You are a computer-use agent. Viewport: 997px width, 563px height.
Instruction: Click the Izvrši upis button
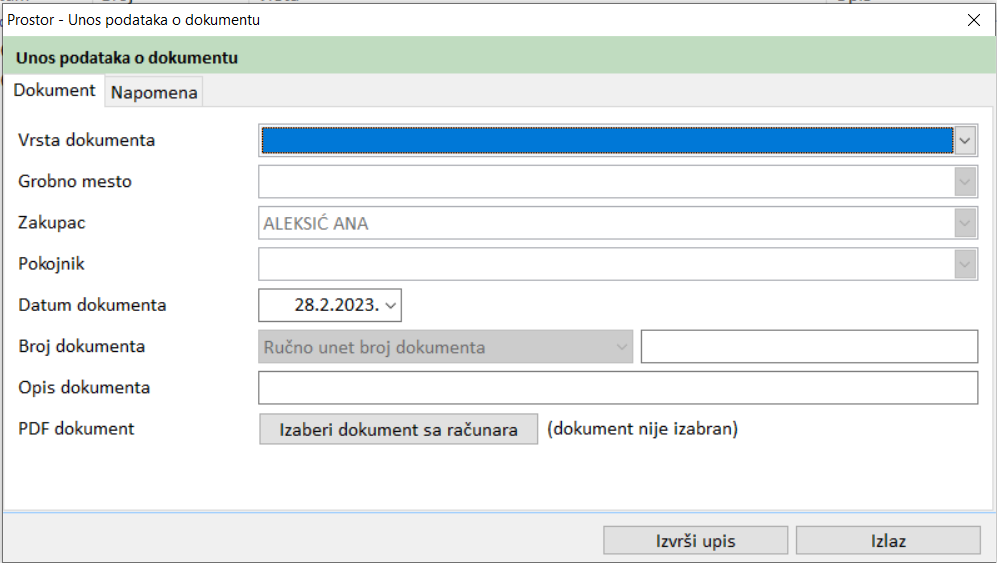click(695, 541)
